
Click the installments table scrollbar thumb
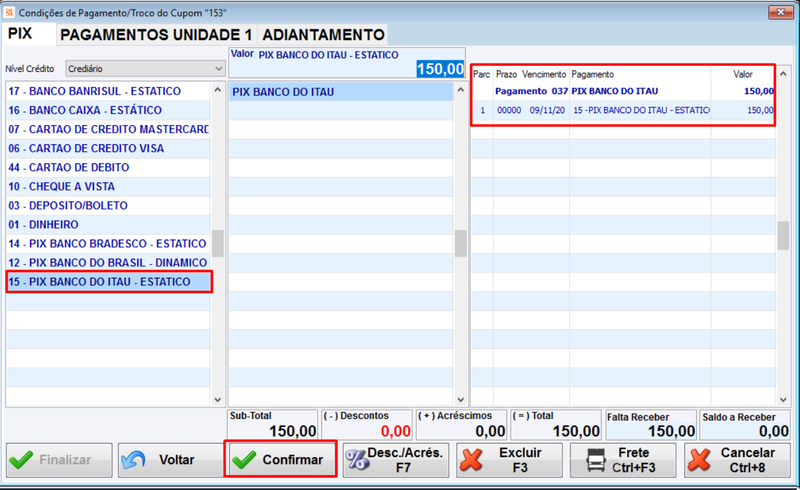click(x=783, y=235)
